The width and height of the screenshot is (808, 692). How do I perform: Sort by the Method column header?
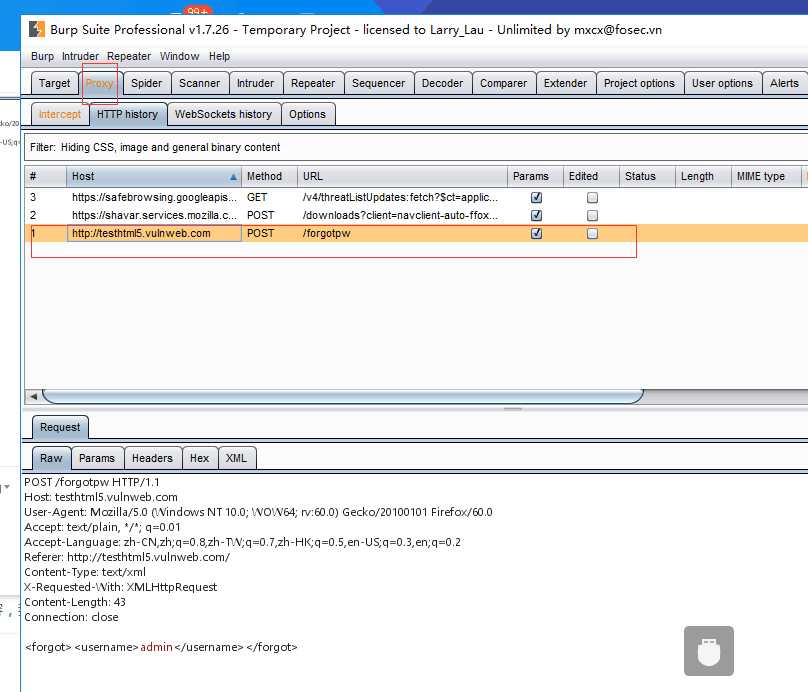pos(269,176)
